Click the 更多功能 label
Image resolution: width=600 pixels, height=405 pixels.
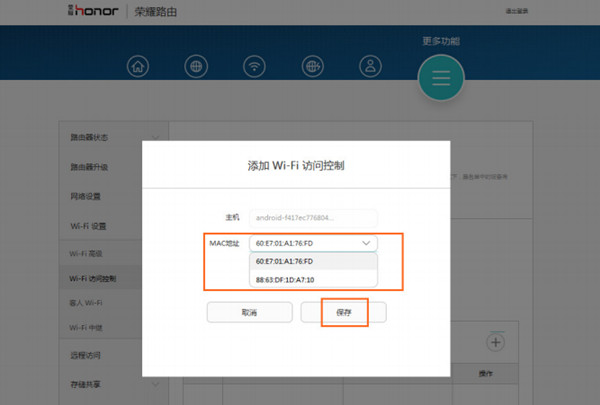(441, 41)
